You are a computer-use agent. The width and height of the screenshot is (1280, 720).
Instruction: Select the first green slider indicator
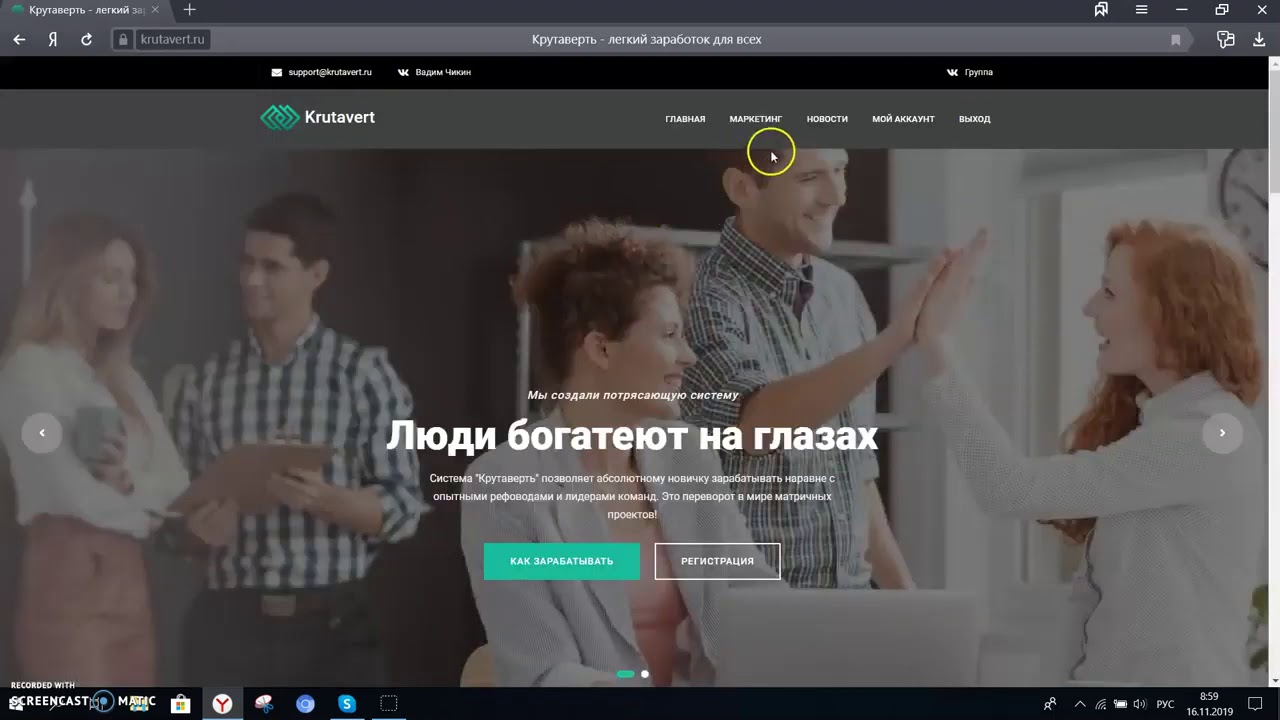pyautogui.click(x=626, y=674)
